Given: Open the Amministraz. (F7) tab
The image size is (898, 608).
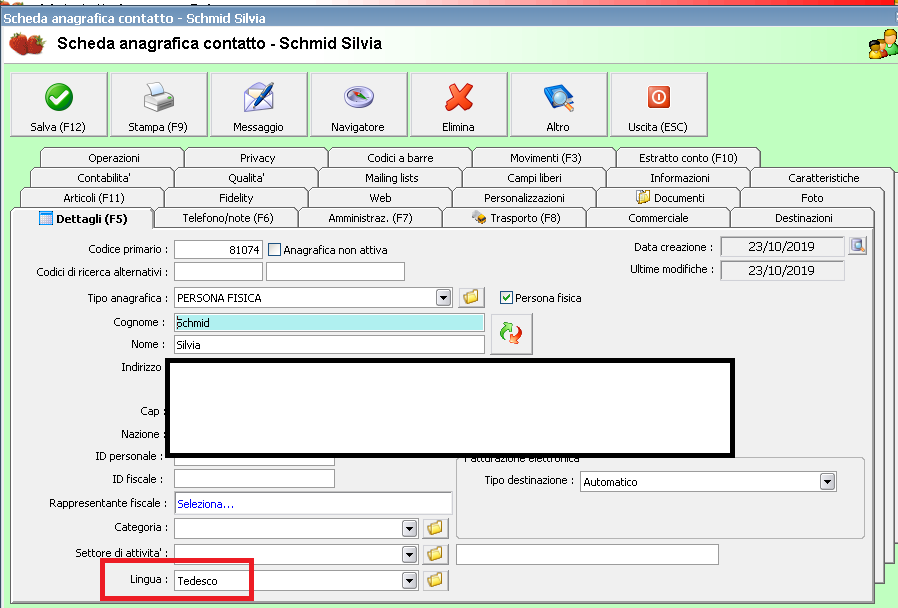Looking at the screenshot, I should point(371,218).
